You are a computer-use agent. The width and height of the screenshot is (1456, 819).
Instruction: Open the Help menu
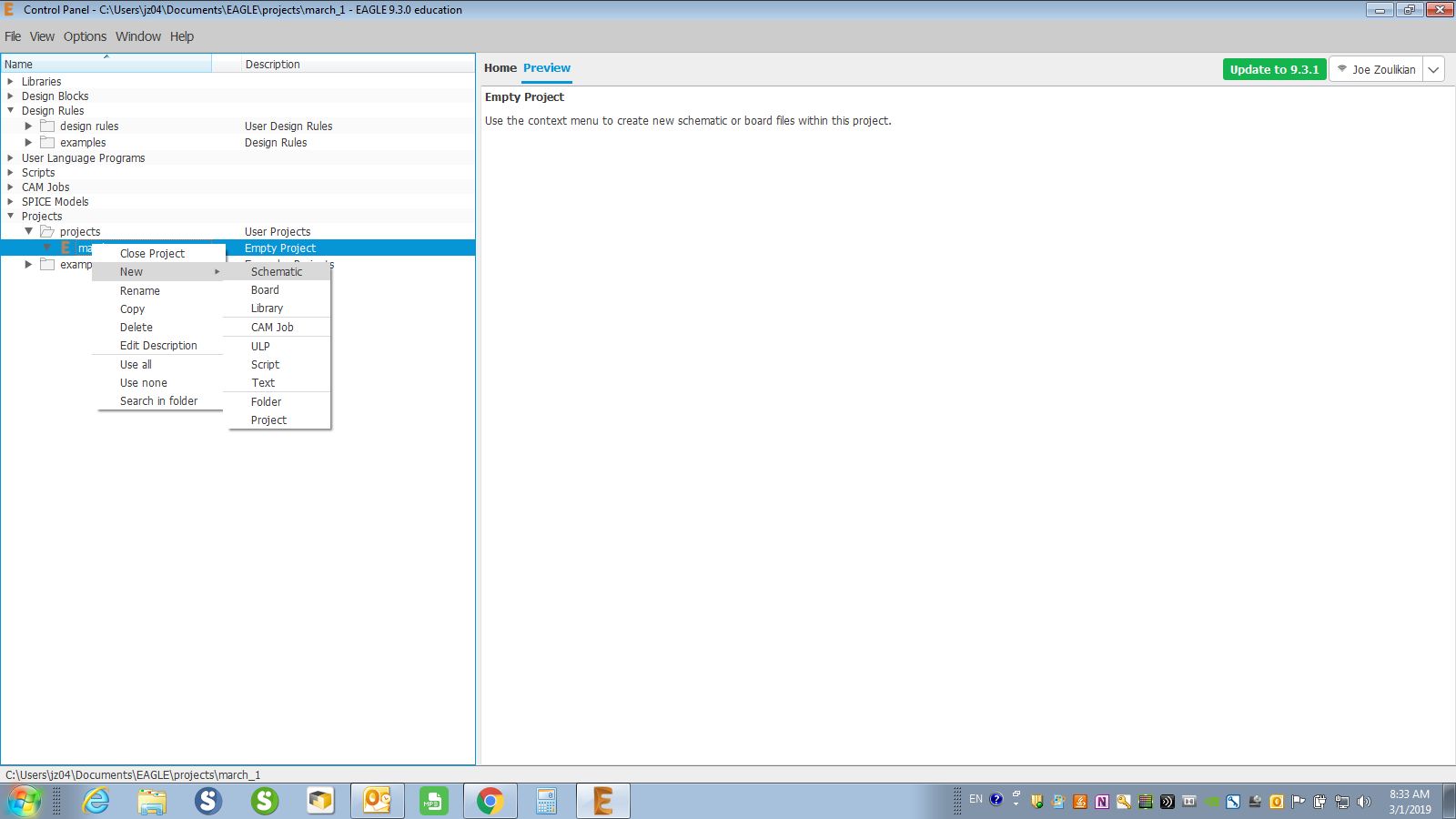coord(182,36)
